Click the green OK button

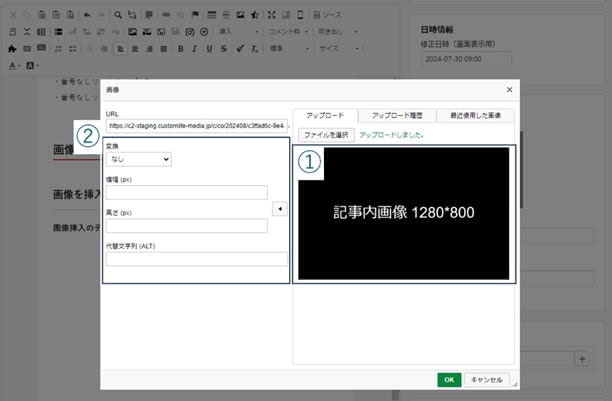pyautogui.click(x=449, y=380)
